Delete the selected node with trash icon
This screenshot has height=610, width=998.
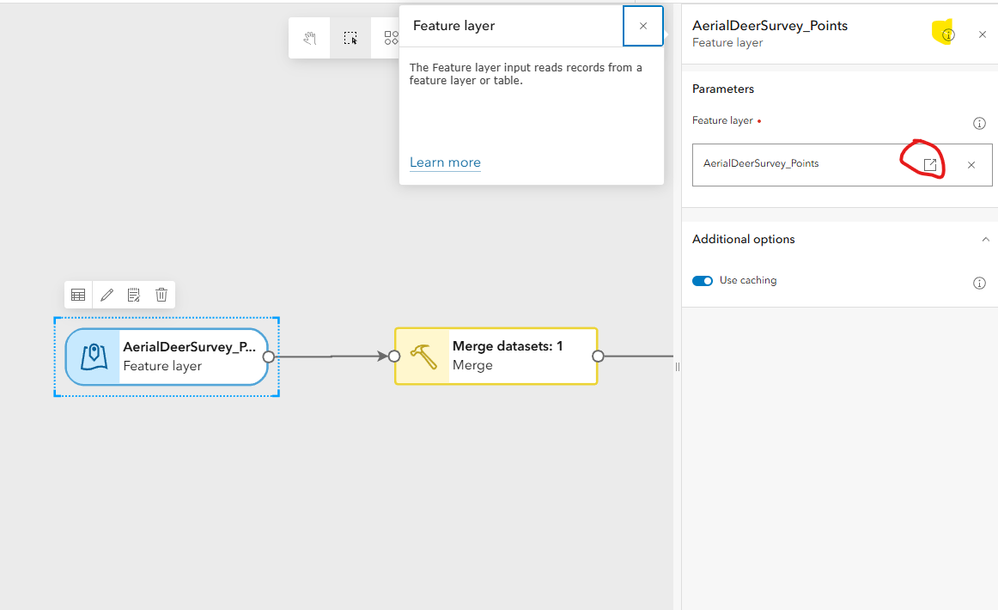pos(161,295)
